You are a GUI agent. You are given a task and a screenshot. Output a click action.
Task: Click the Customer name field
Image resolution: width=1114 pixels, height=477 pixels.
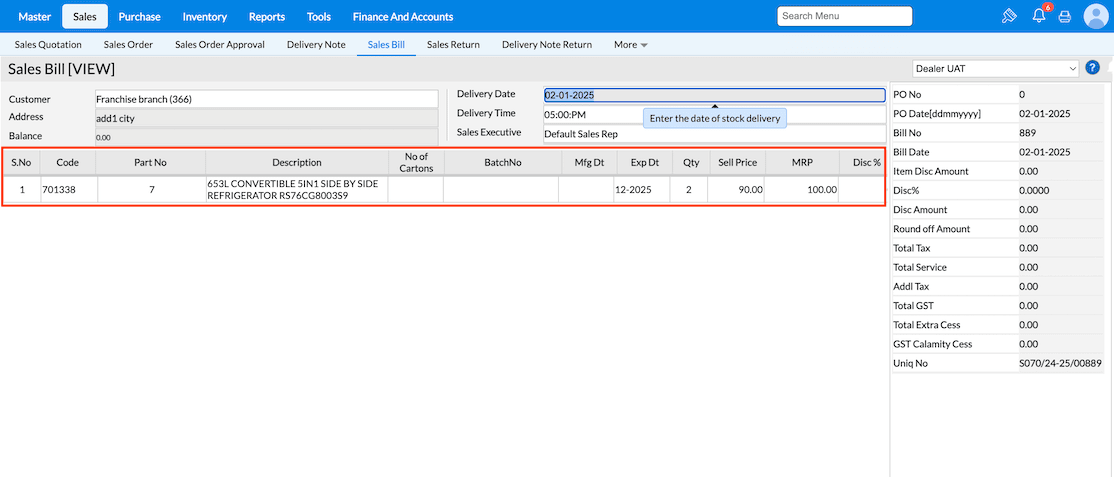266,99
